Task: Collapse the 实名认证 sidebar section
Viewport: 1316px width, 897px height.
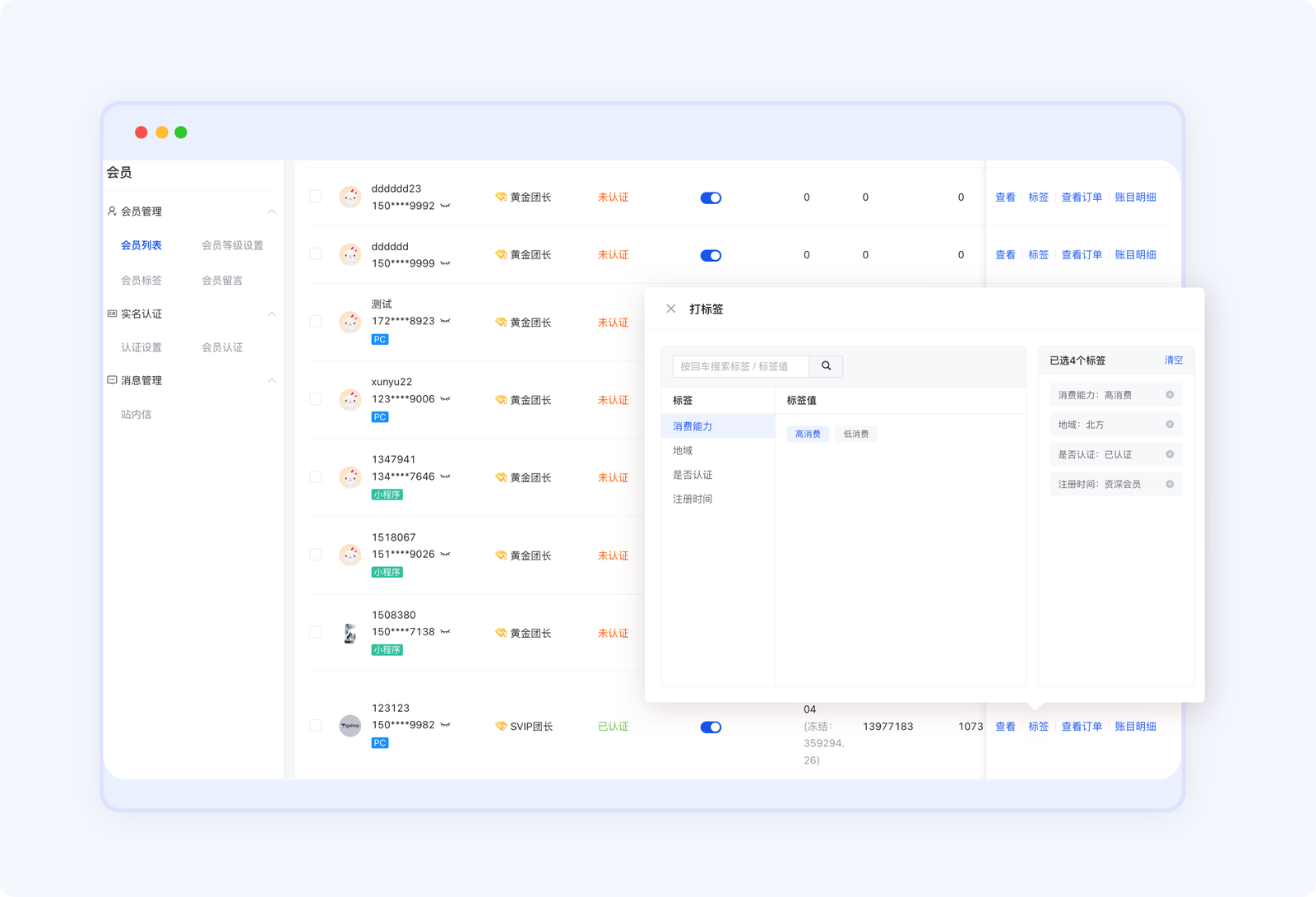Action: coord(271,314)
